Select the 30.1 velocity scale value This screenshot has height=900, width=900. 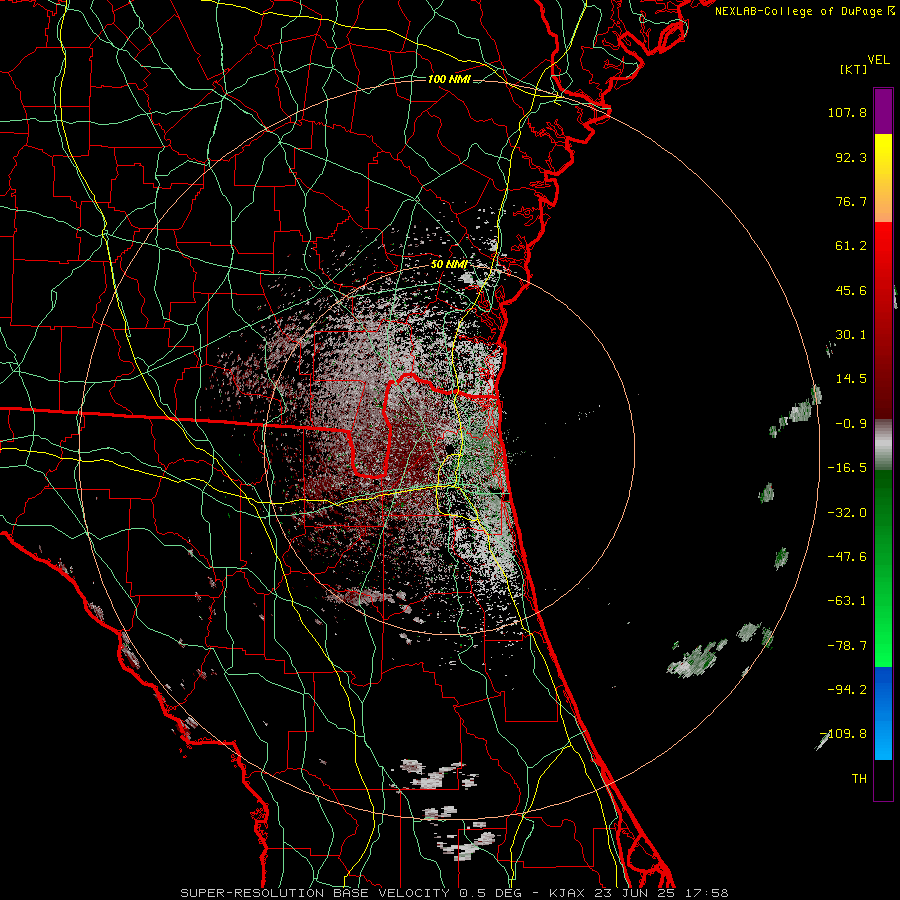coord(851,335)
